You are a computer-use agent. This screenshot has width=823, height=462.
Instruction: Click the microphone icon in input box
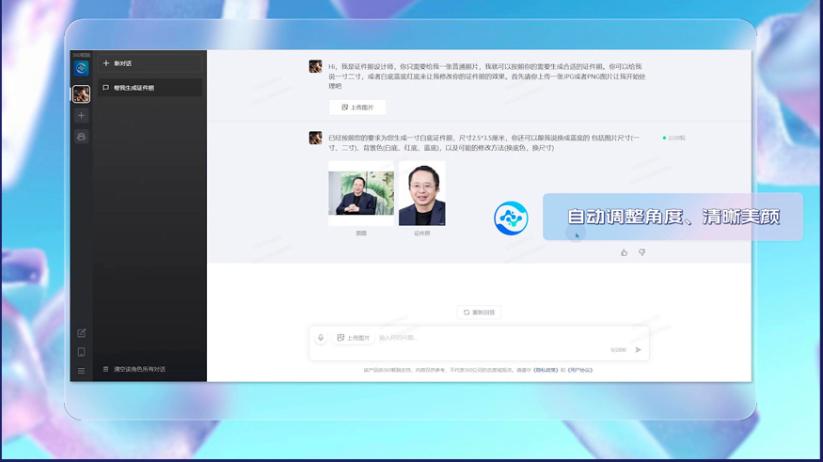pos(321,338)
